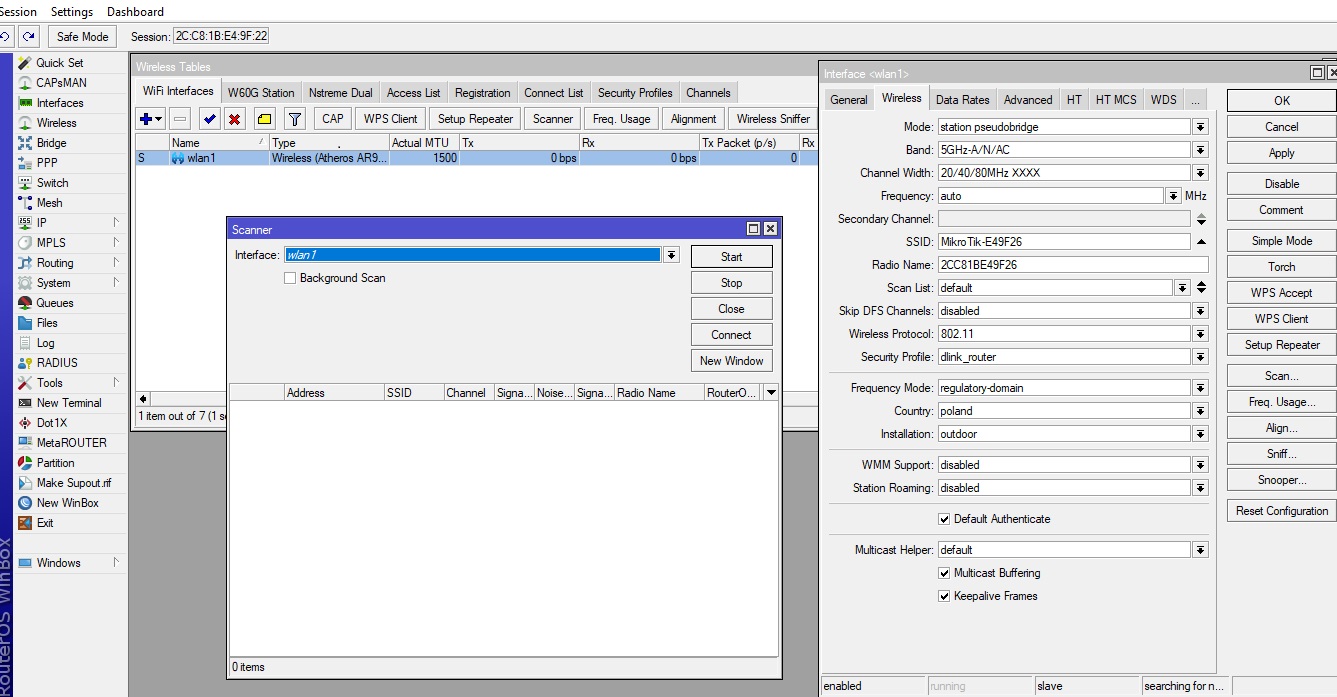Open the RADIUS sidebar item
The height and width of the screenshot is (697, 1337).
pos(57,363)
